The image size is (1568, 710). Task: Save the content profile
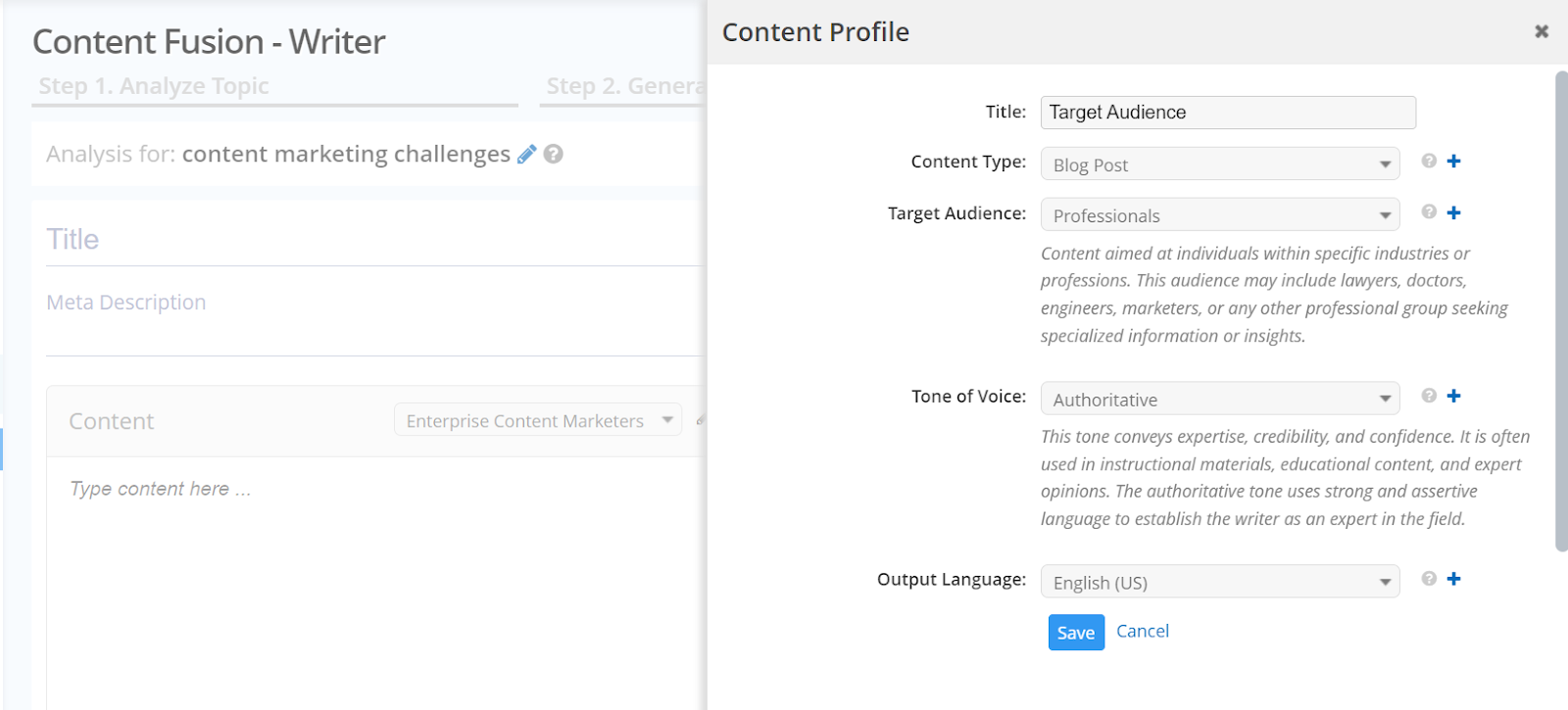click(x=1076, y=633)
